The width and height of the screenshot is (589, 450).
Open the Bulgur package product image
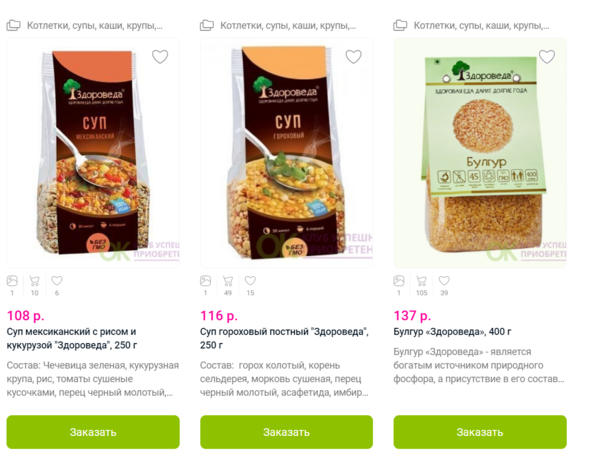pyautogui.click(x=480, y=153)
